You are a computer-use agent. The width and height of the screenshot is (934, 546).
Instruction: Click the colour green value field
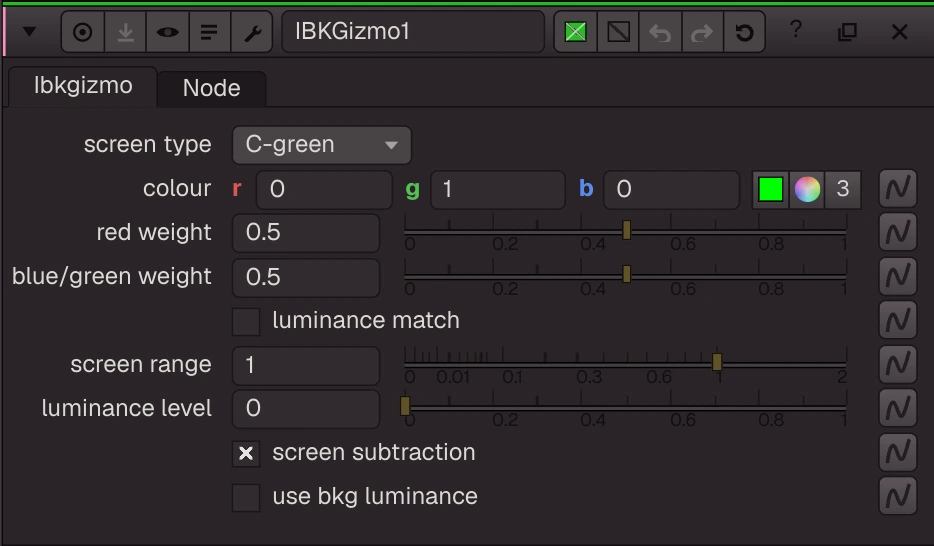pyautogui.click(x=497, y=189)
